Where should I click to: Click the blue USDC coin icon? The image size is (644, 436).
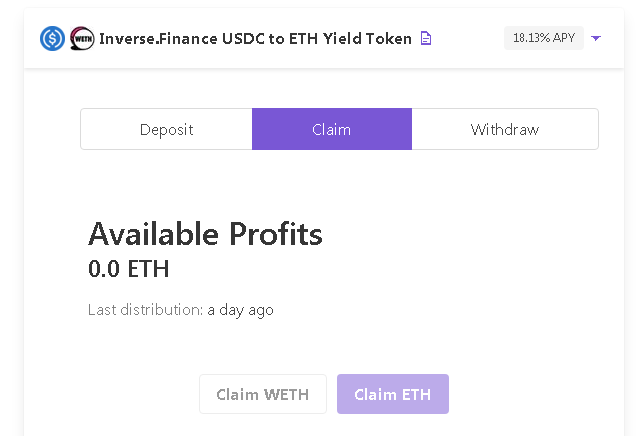[52, 39]
